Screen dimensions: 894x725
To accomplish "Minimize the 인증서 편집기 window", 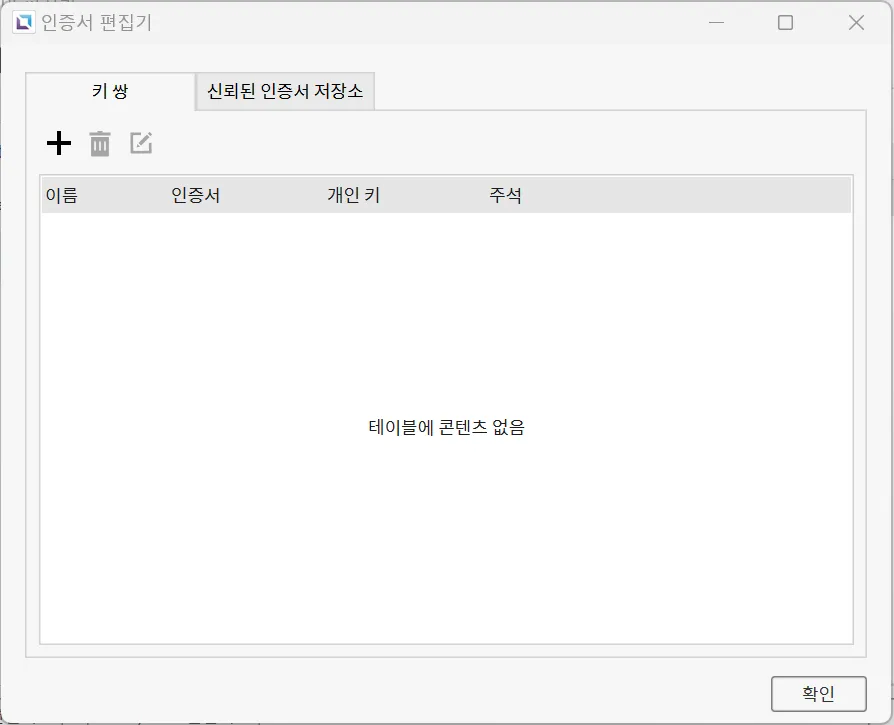I will [x=715, y=22].
